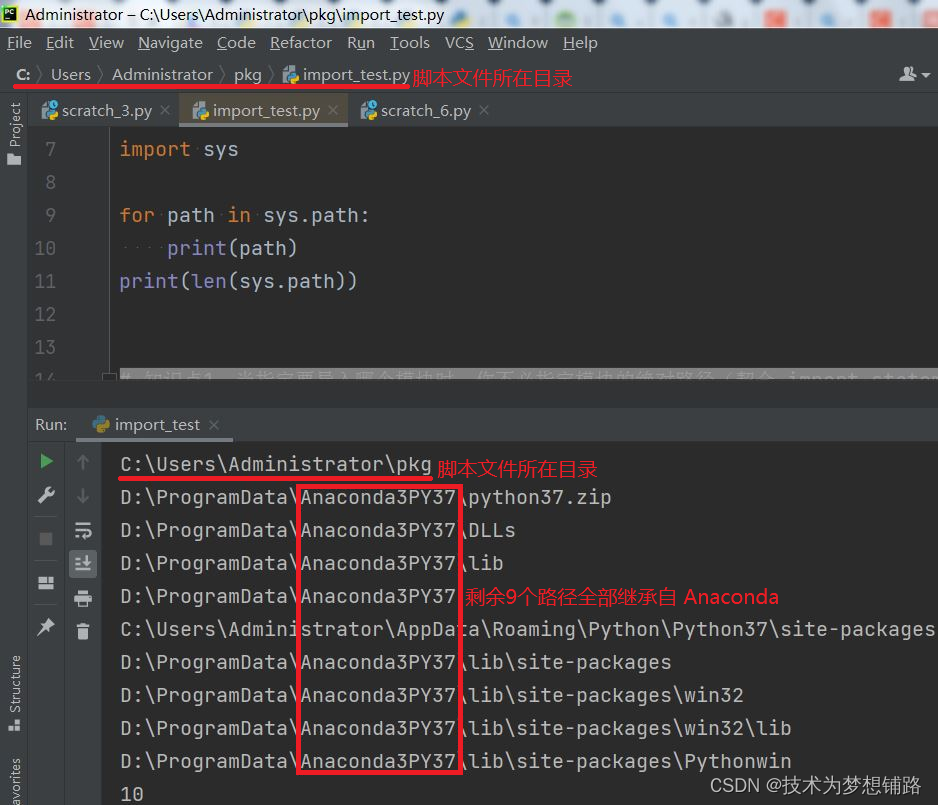Screen dimensions: 938x805
Task: Open the Project tool window
Action: click(14, 133)
